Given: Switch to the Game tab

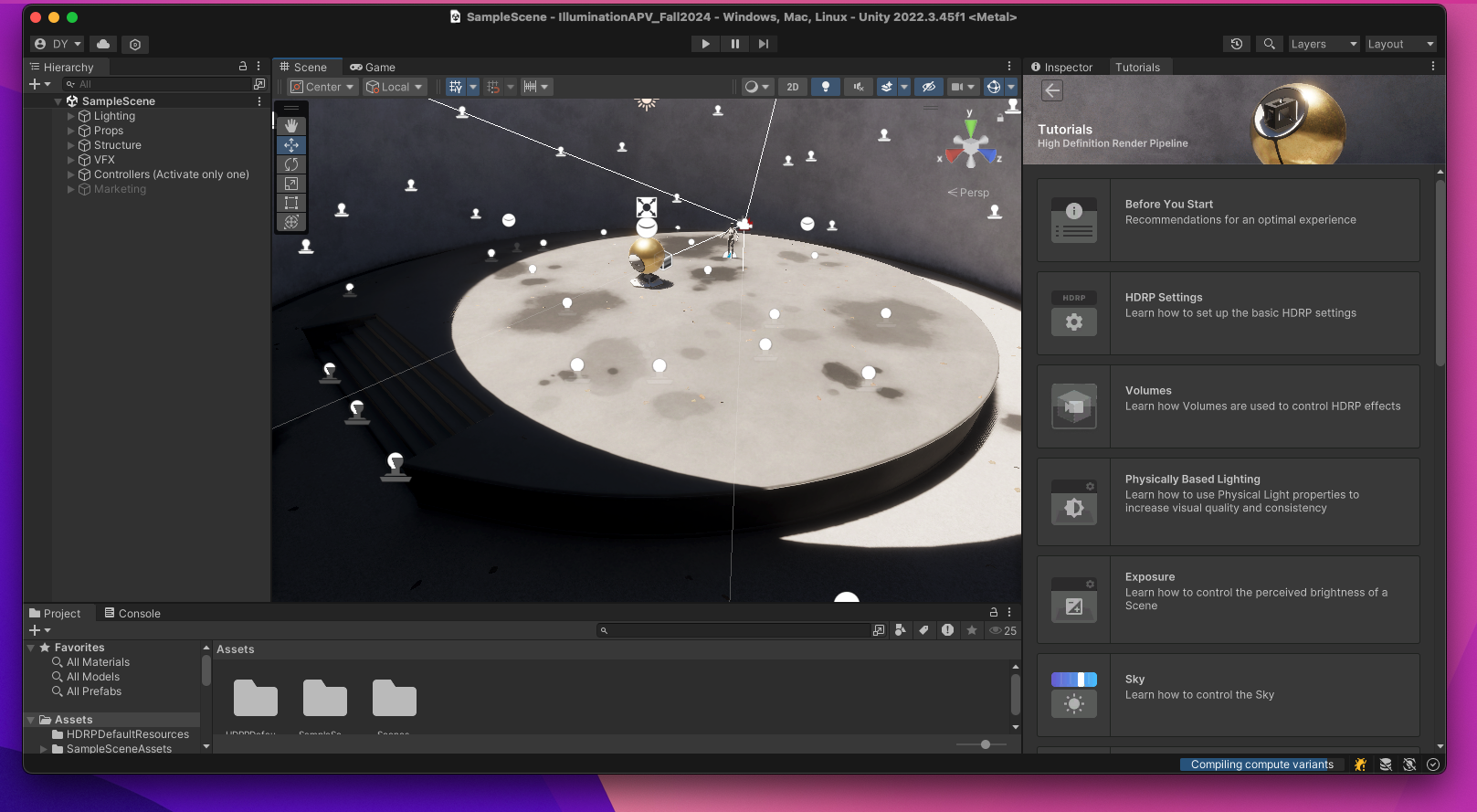Looking at the screenshot, I should [x=373, y=67].
